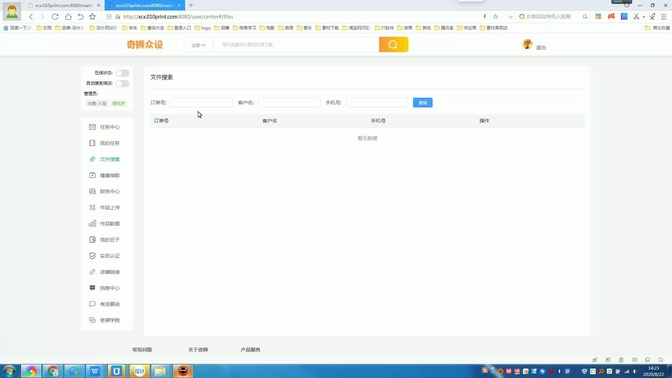The image size is (672, 378).
Task: Open the speech bubble sidebar entry
Action: pyautogui.click(x=105, y=304)
